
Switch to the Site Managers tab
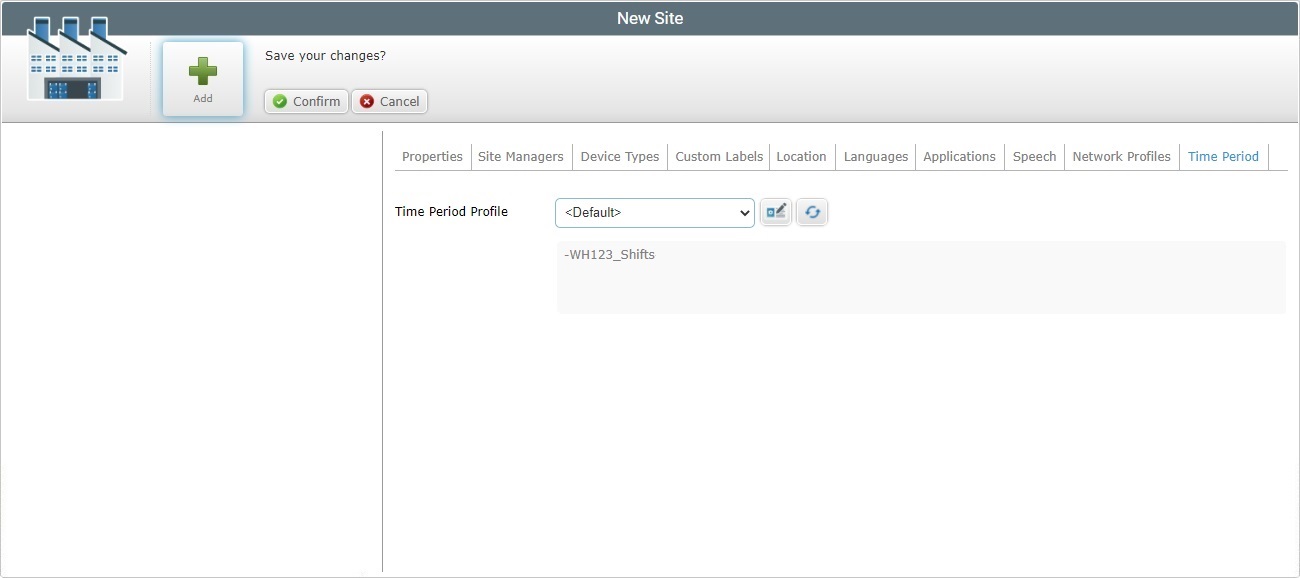click(x=520, y=156)
